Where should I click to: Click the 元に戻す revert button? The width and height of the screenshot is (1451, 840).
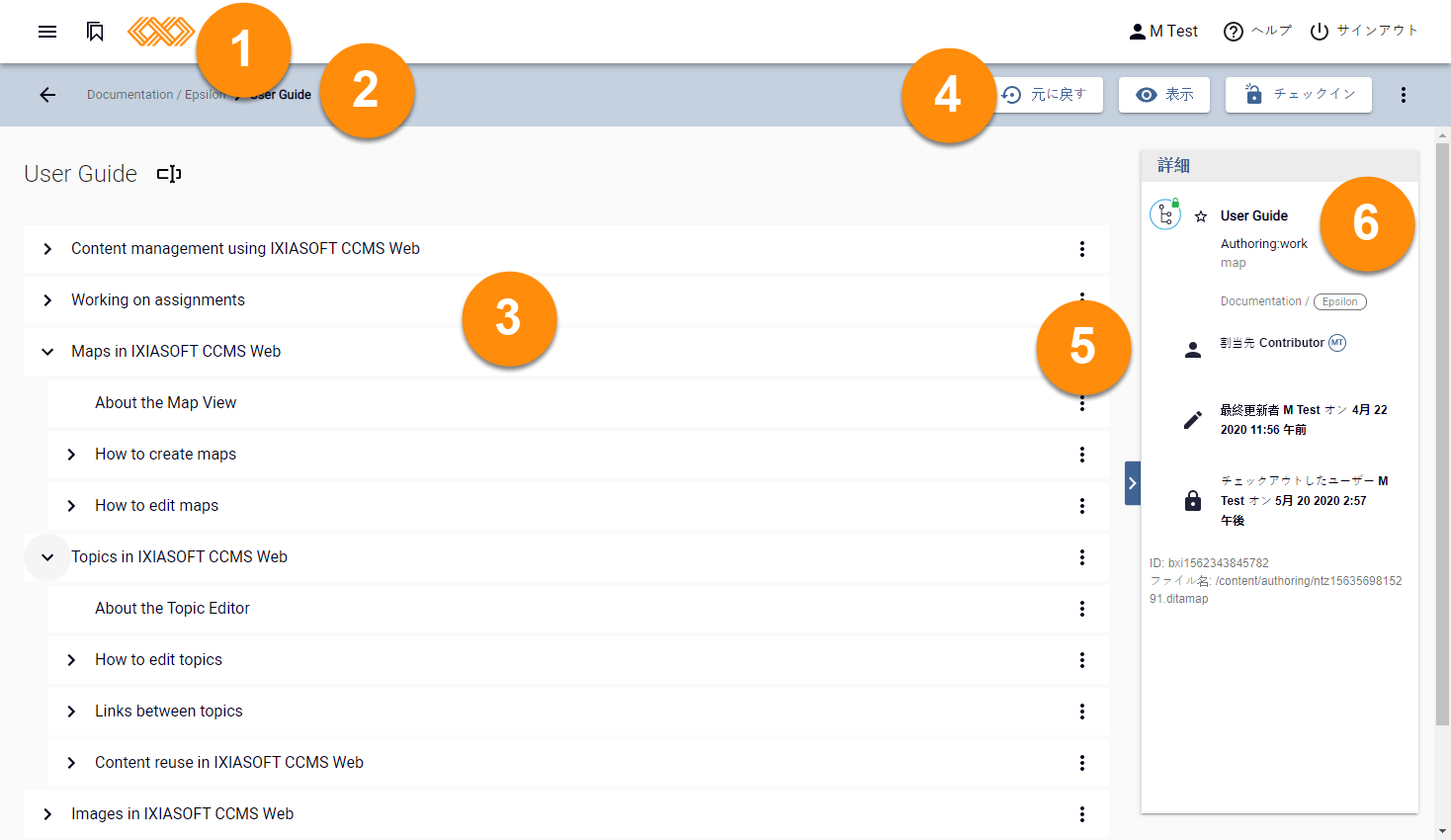tap(1048, 95)
